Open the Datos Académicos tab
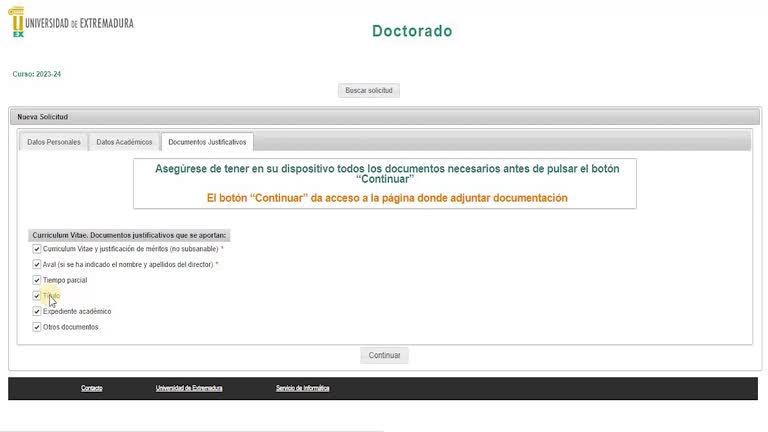 click(x=124, y=142)
